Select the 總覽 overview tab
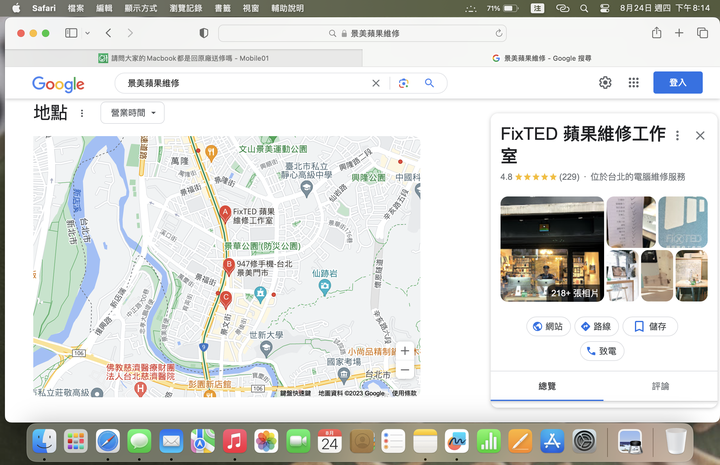Viewport: 720px width, 465px height. pyautogui.click(x=547, y=386)
